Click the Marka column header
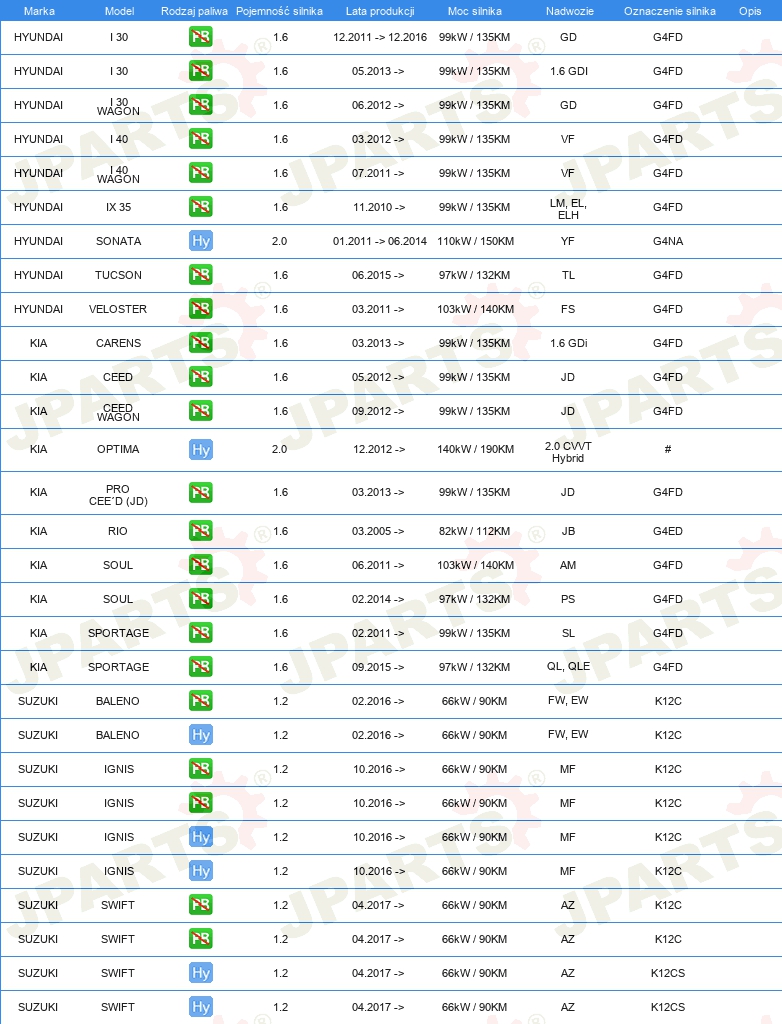This screenshot has height=1024, width=782. [39, 11]
